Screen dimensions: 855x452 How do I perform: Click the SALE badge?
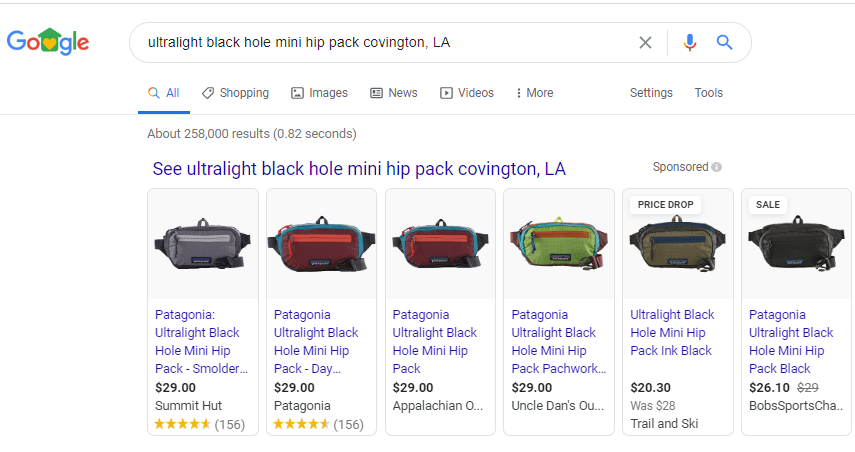[768, 205]
